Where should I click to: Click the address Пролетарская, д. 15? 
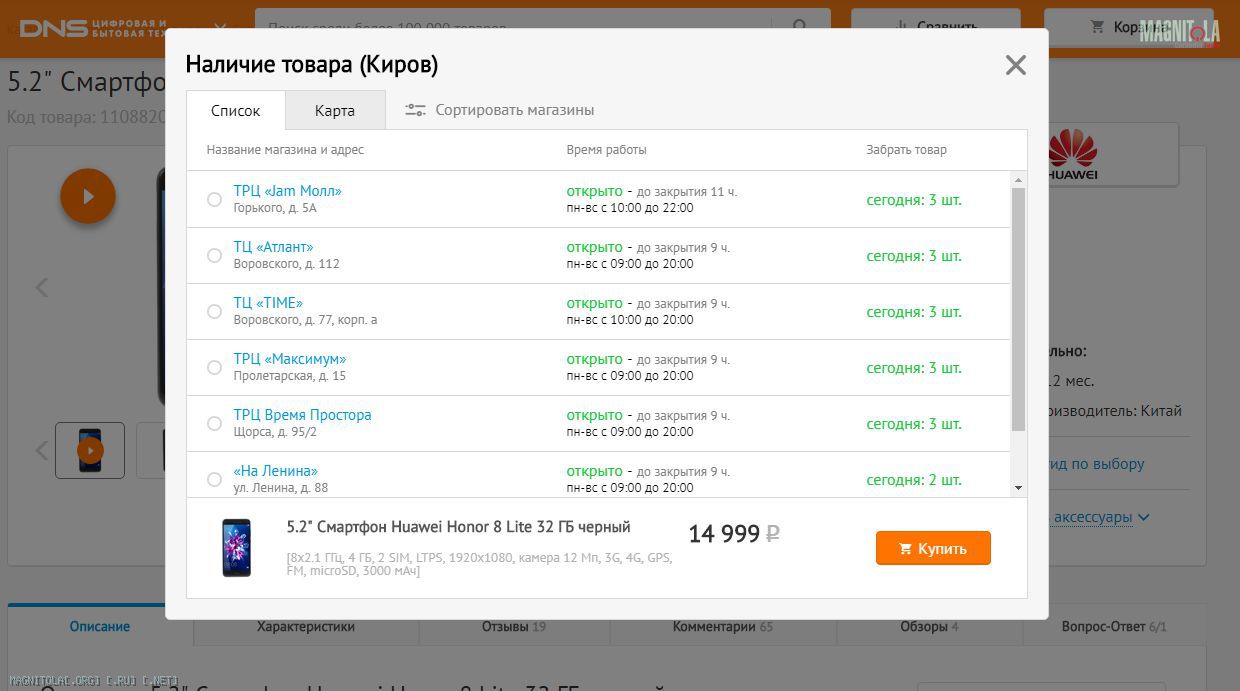coord(289,376)
